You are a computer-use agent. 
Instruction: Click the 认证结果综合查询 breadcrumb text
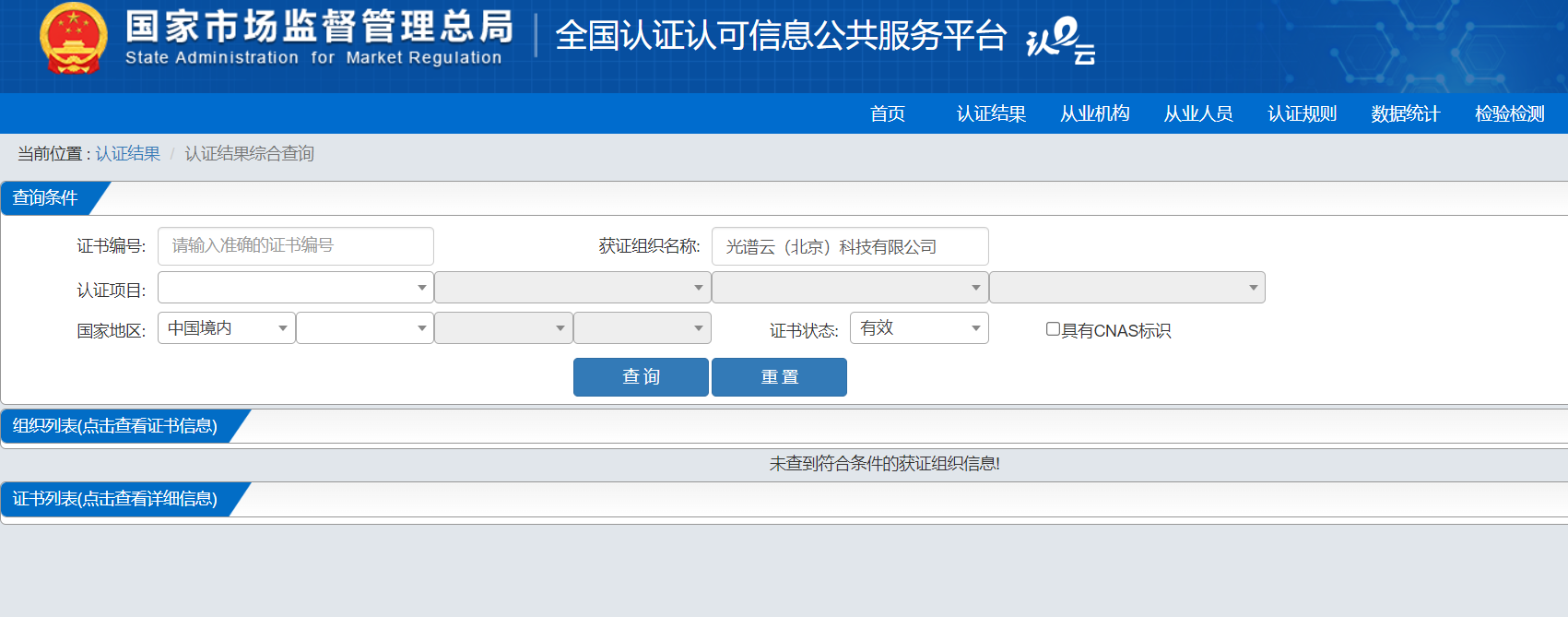click(x=250, y=153)
